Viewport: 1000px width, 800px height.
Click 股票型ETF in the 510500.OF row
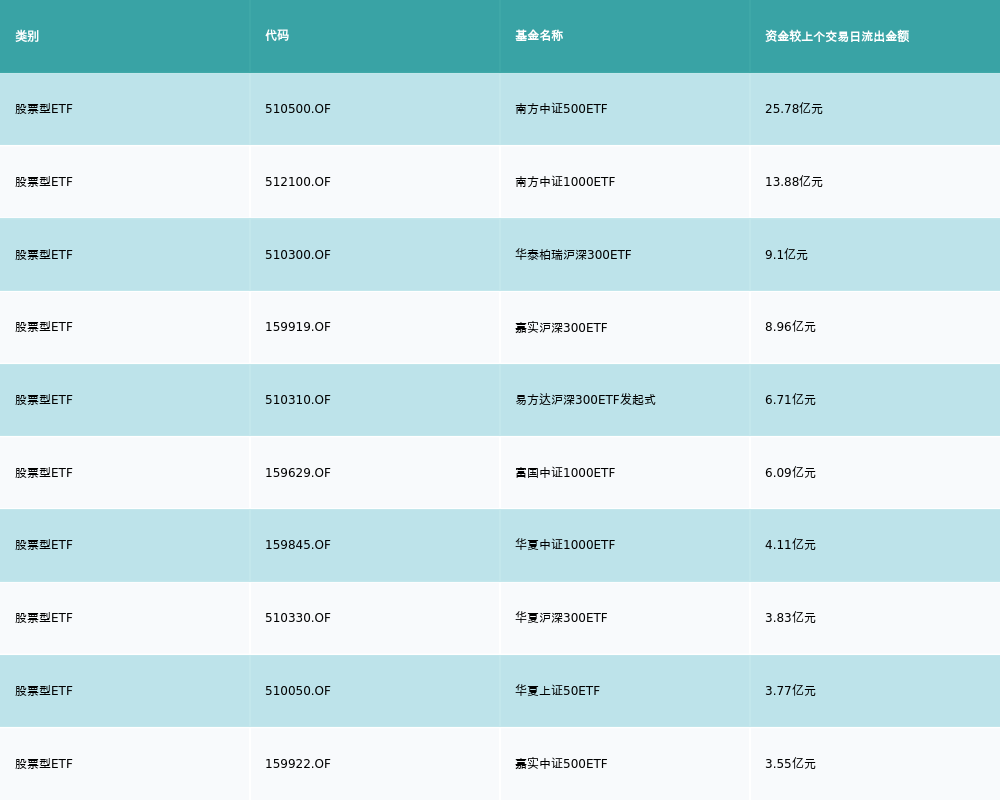pyautogui.click(x=44, y=109)
